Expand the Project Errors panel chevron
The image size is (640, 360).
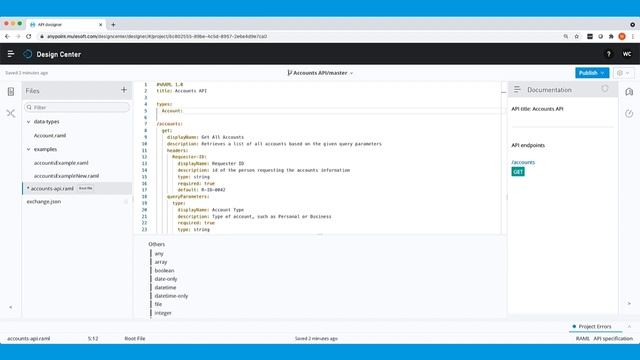[x=629, y=327]
